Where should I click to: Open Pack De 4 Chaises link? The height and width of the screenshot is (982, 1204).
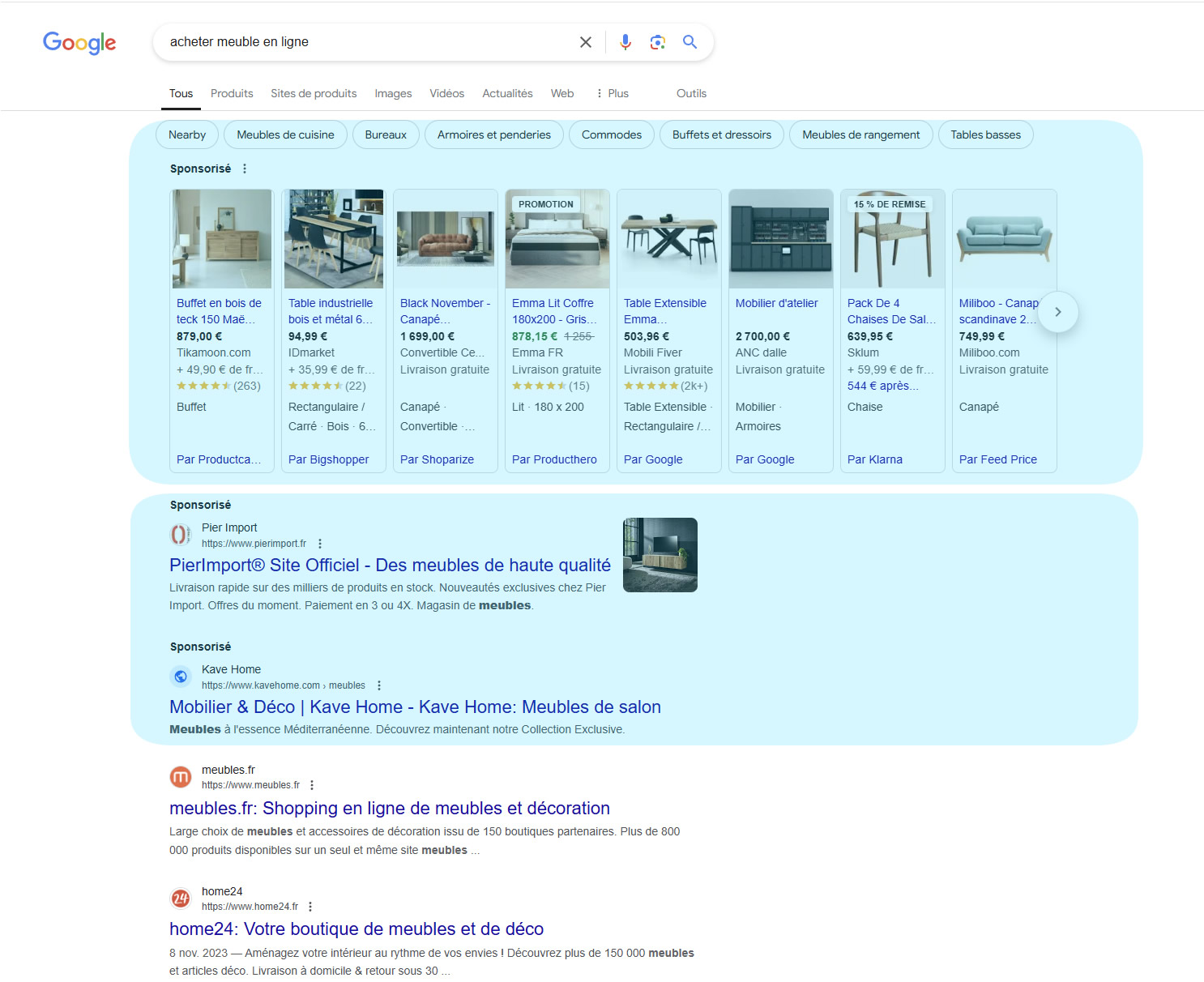coord(891,311)
